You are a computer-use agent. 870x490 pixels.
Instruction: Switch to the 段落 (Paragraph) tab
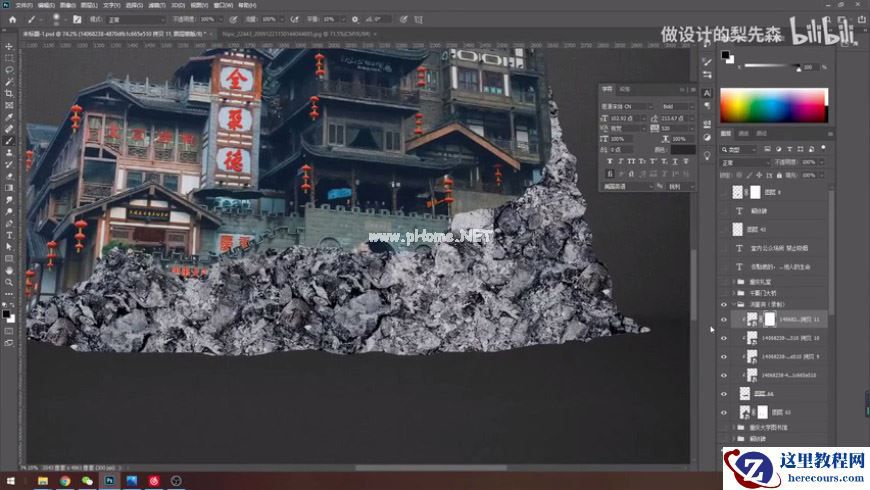click(625, 89)
